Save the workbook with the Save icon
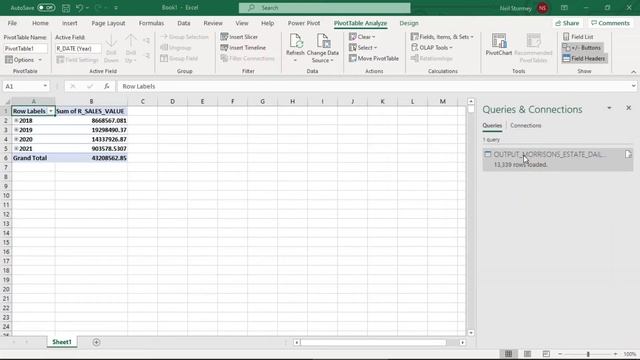640x360 pixels. coord(66,8)
